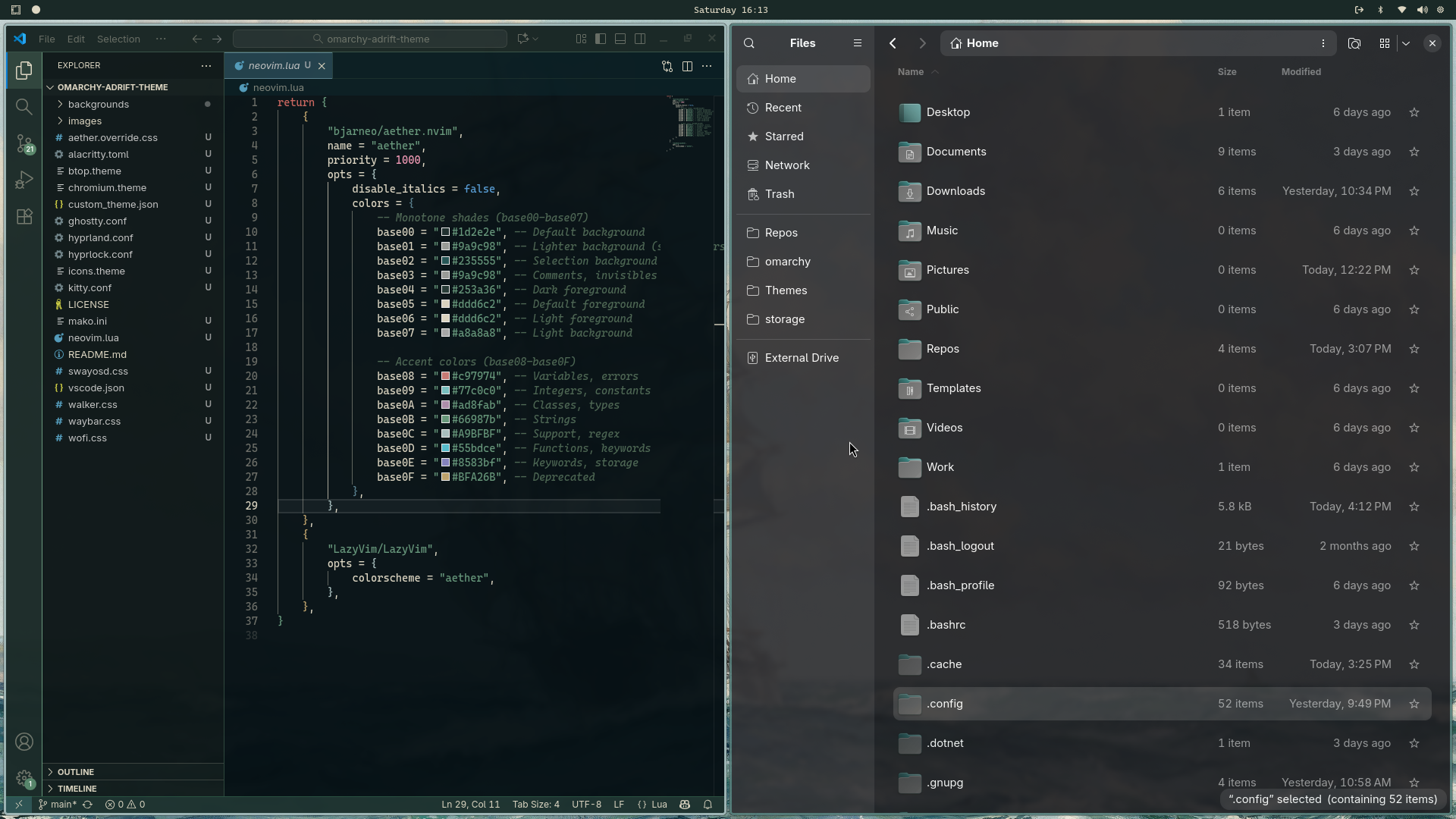Image resolution: width=1456 pixels, height=819 pixels.
Task: Open Copilot chat dropdown in title bar
Action: (535, 39)
